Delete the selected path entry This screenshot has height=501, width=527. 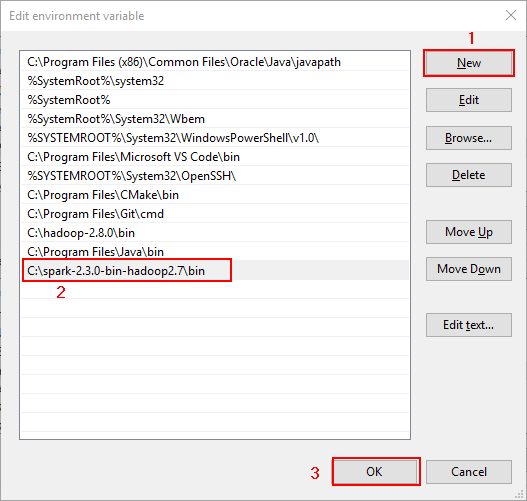click(469, 175)
